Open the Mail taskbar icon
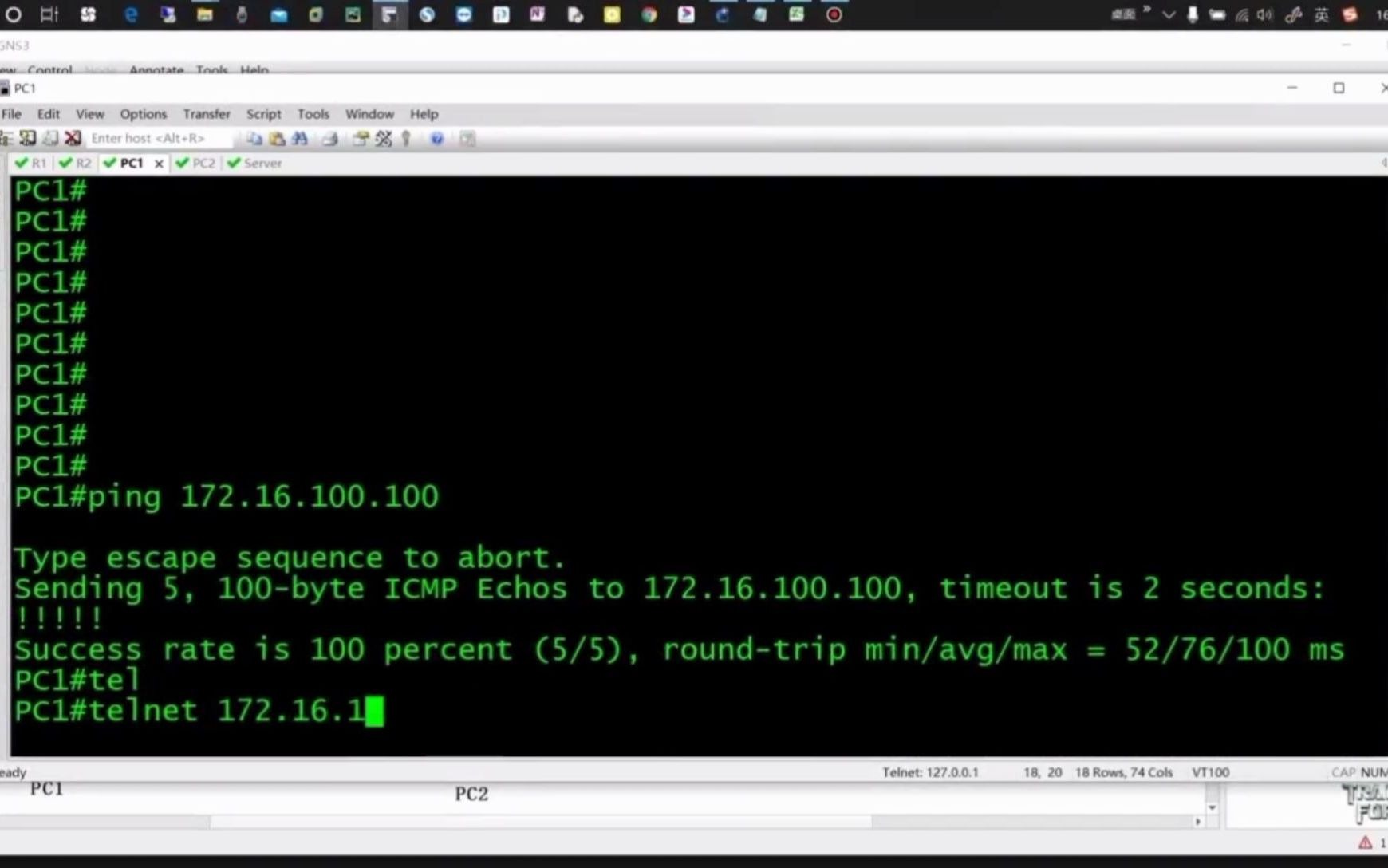The width and height of the screenshot is (1388, 868). coord(278,14)
